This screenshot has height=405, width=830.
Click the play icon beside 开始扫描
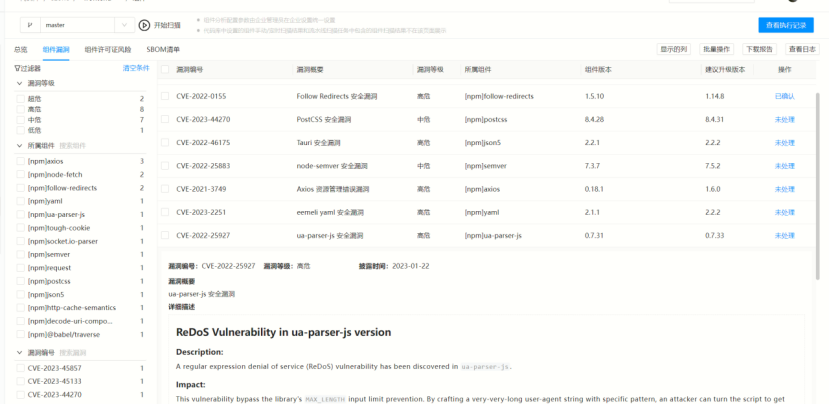(x=144, y=25)
